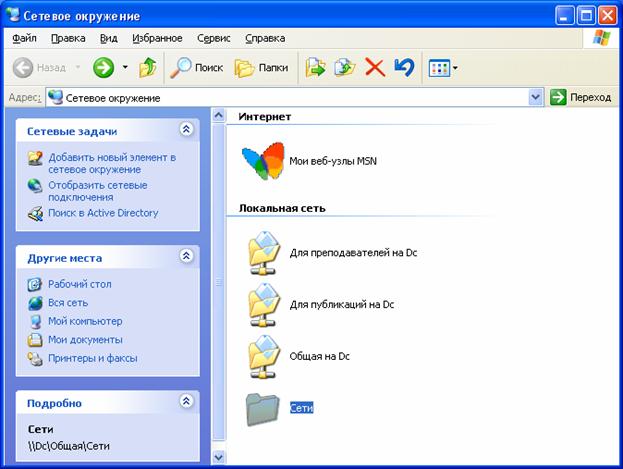
Task: Click the Windows flag logo
Action: click(602, 38)
